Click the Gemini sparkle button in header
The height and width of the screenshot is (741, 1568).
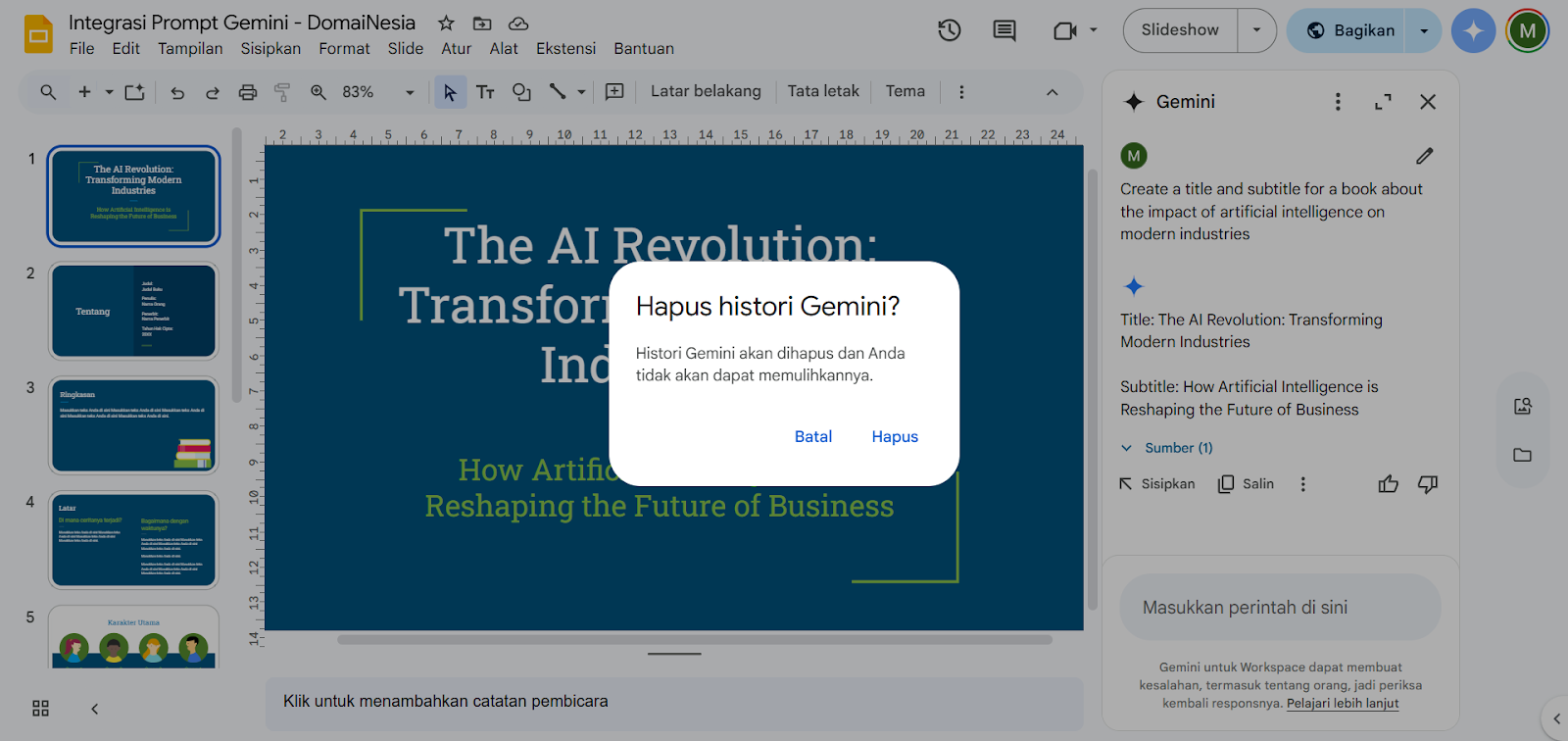pos(1473,30)
